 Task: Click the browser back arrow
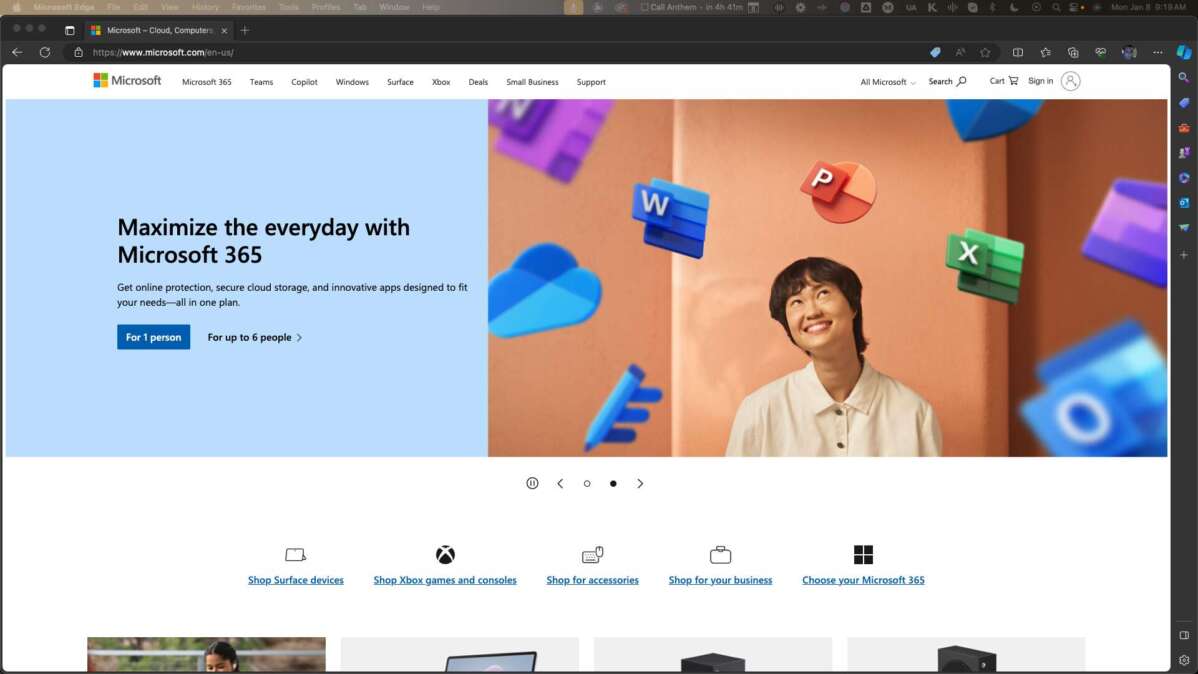(x=17, y=53)
